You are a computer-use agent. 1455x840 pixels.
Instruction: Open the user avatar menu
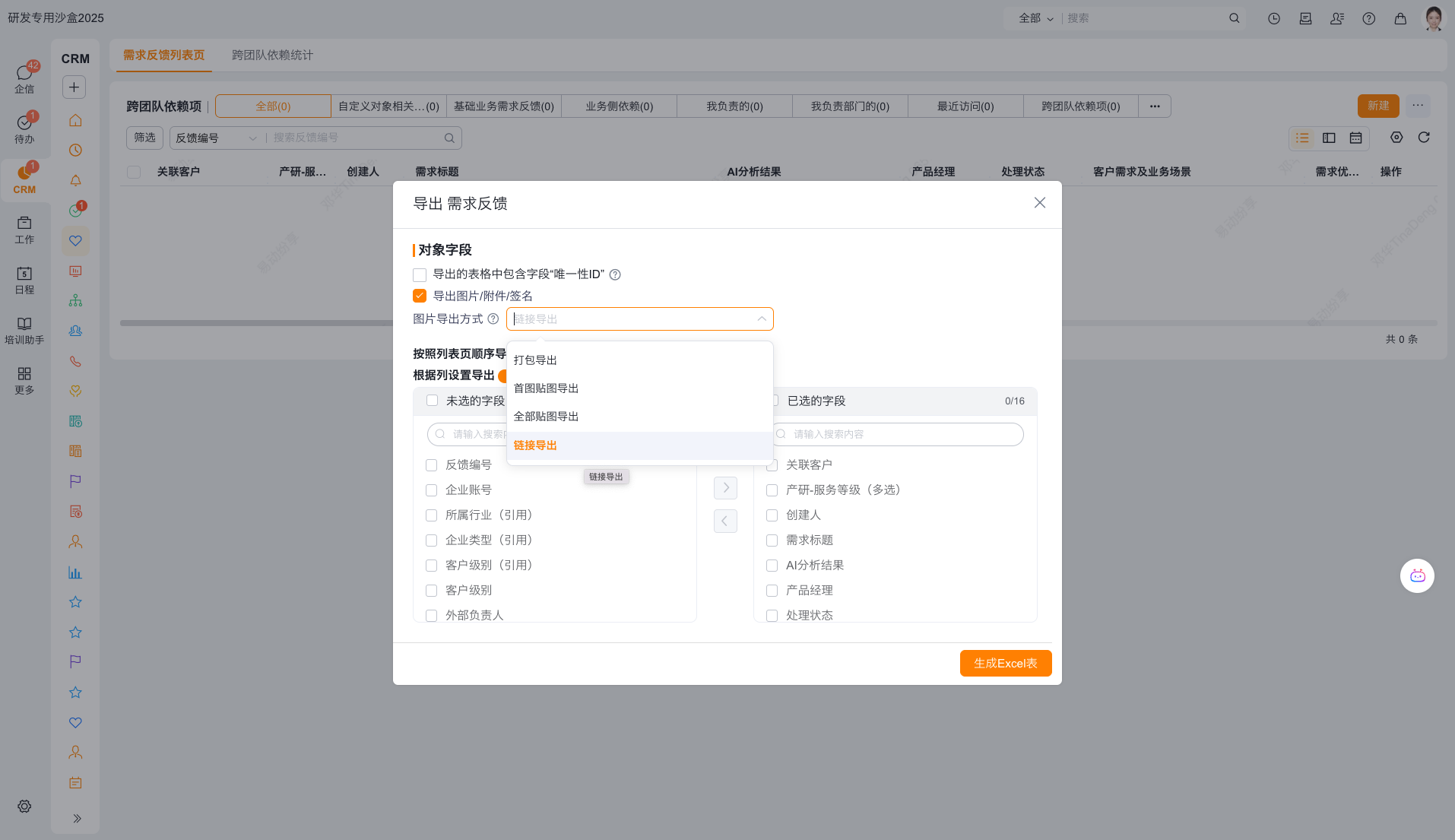tap(1434, 18)
